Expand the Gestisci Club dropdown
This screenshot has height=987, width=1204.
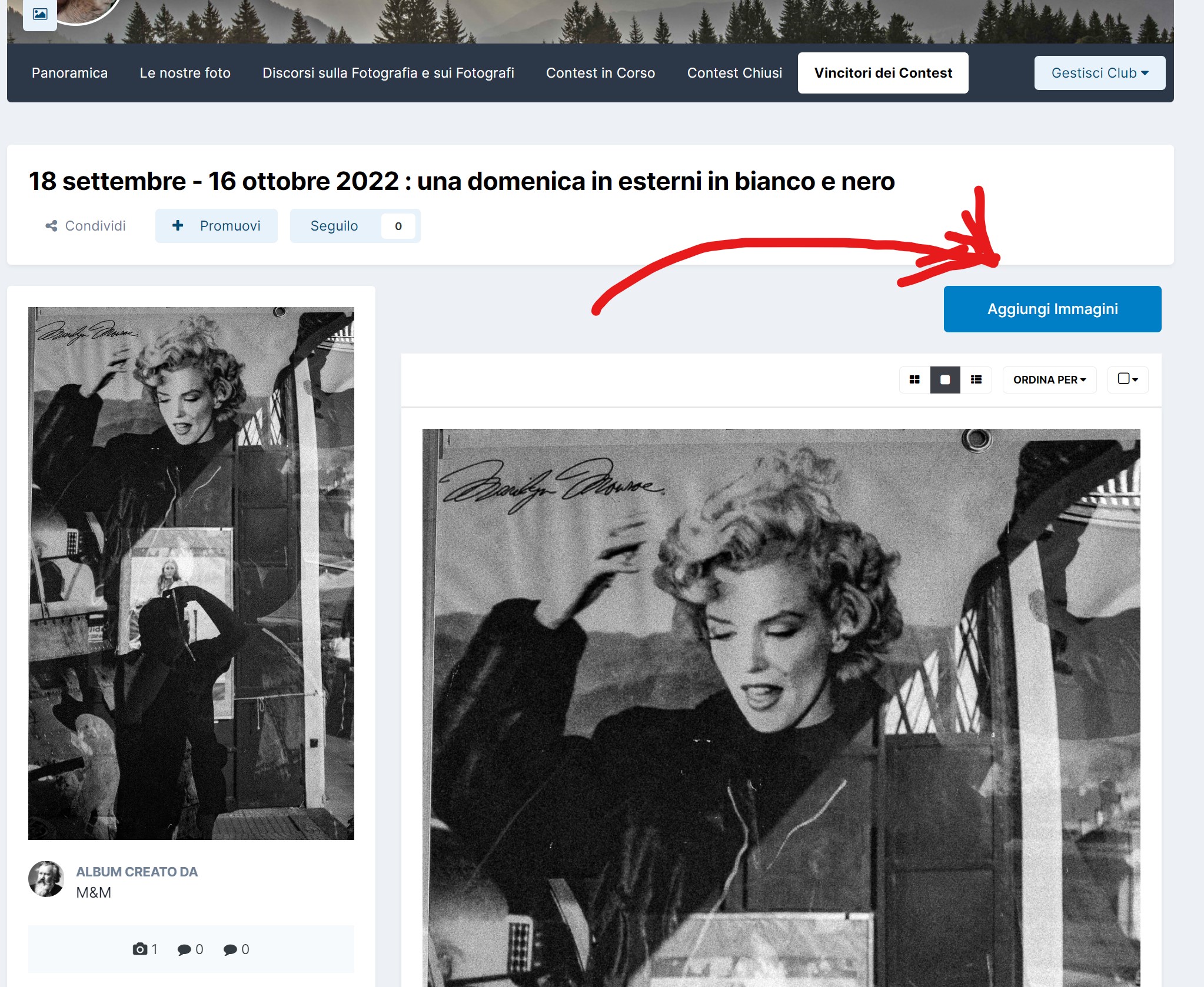point(1100,73)
